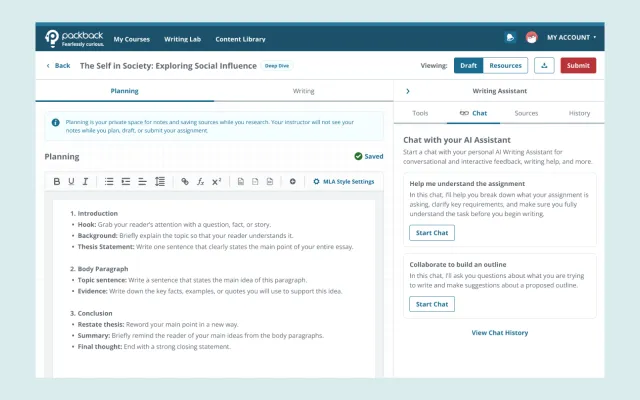Apply superscript formatting
The image size is (640, 400).
(216, 182)
